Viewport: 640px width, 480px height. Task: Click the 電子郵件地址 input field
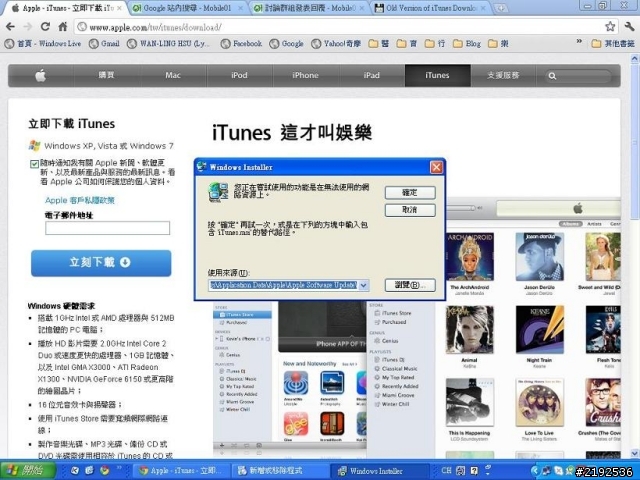(x=107, y=228)
